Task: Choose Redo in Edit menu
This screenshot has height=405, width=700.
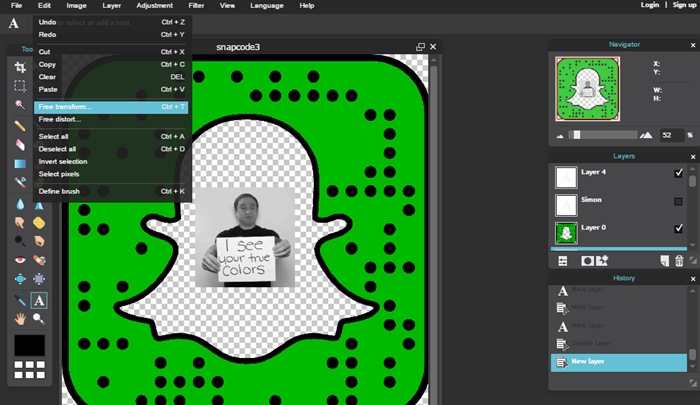Action: [111, 34]
